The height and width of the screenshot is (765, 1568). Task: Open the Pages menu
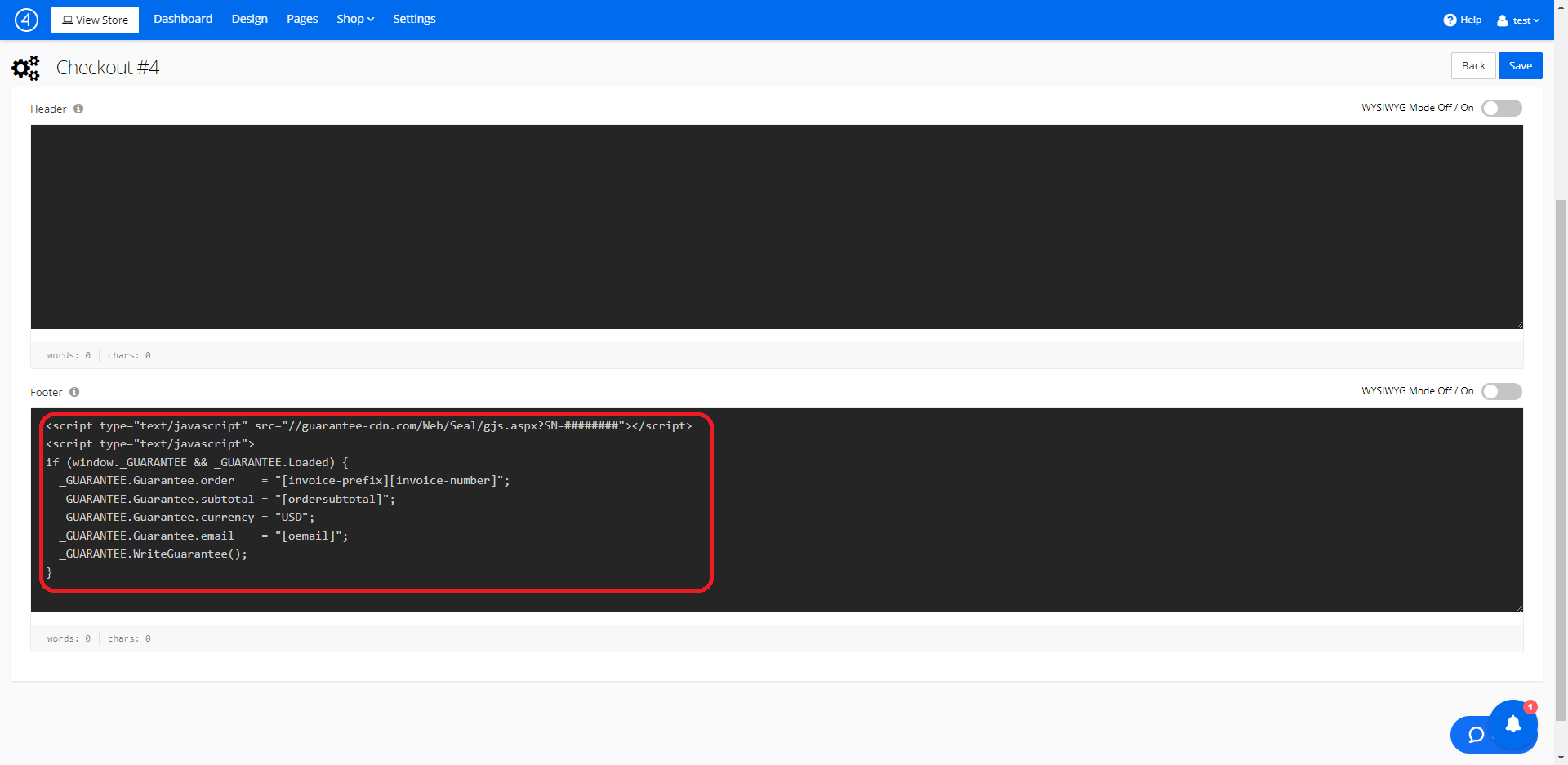tap(302, 19)
